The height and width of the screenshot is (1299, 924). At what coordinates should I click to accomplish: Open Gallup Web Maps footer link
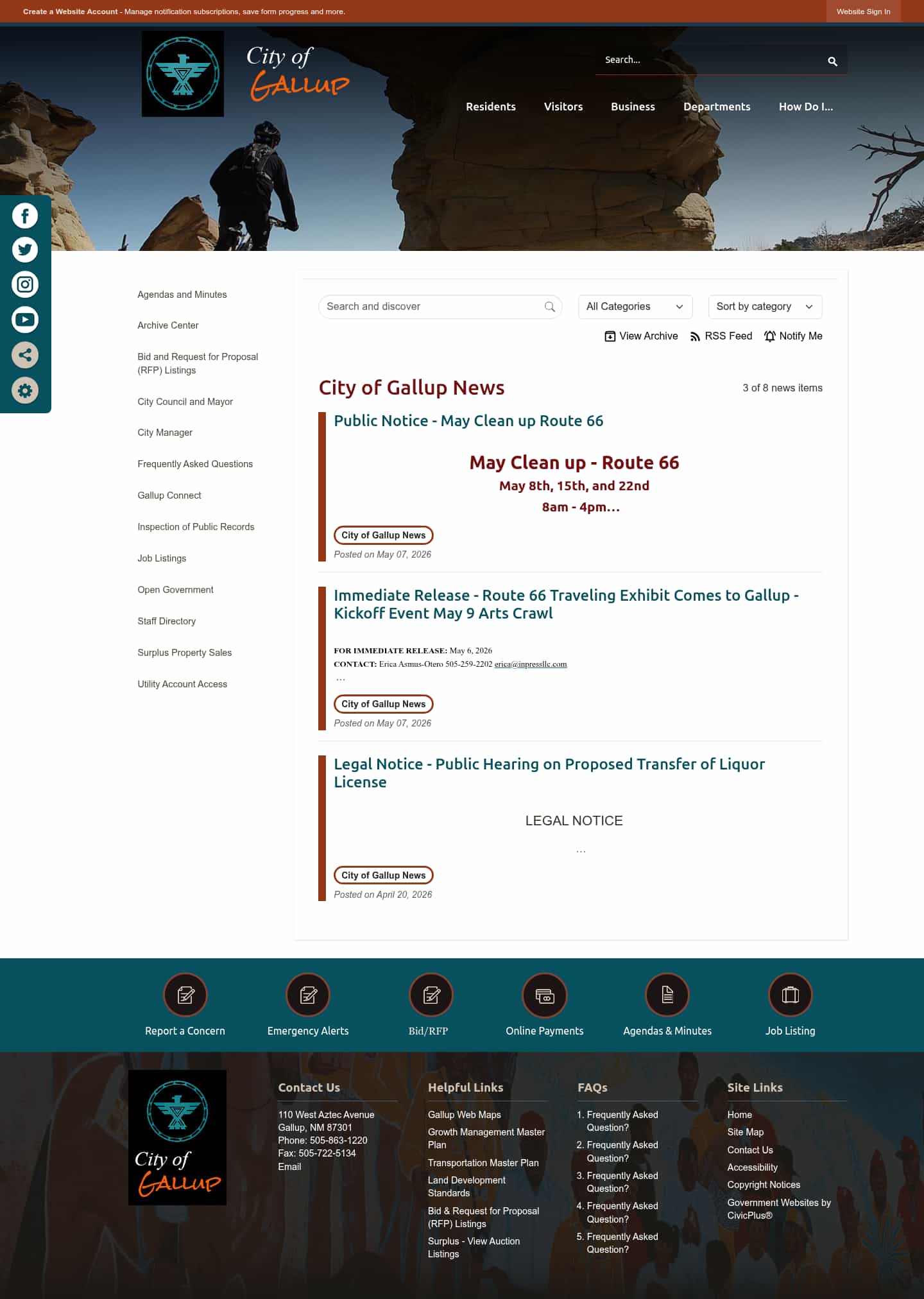[x=465, y=1115]
